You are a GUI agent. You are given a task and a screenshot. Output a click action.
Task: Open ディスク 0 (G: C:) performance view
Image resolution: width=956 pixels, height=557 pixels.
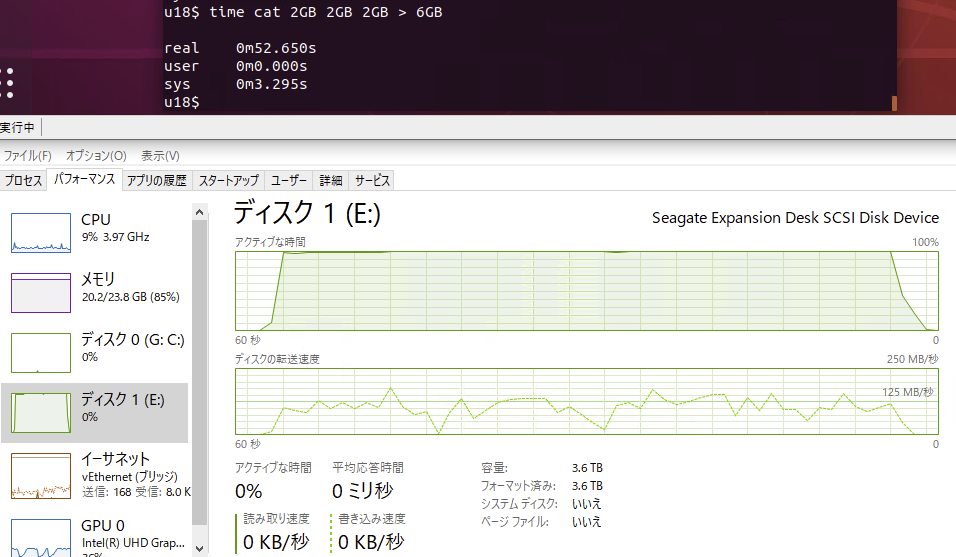tap(40, 352)
